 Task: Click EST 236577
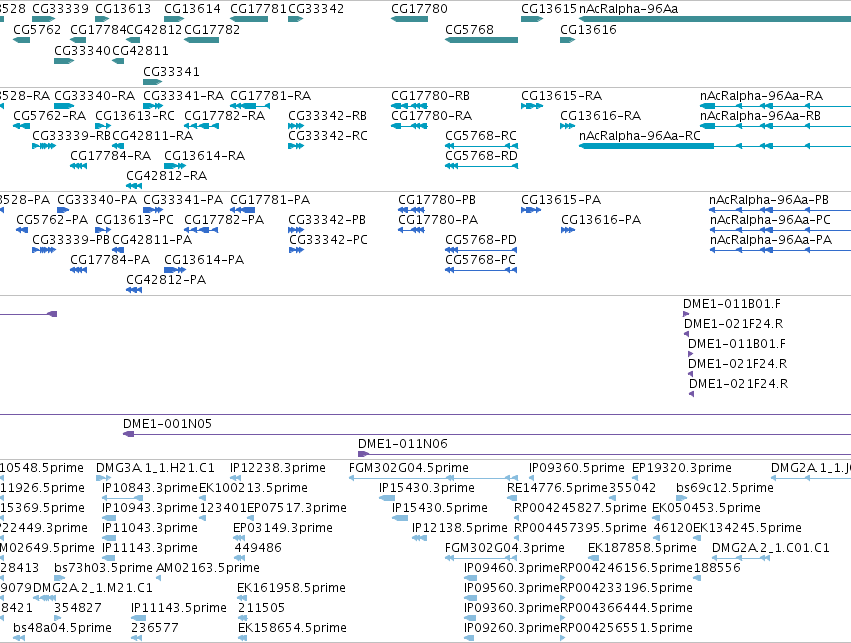tap(155, 628)
